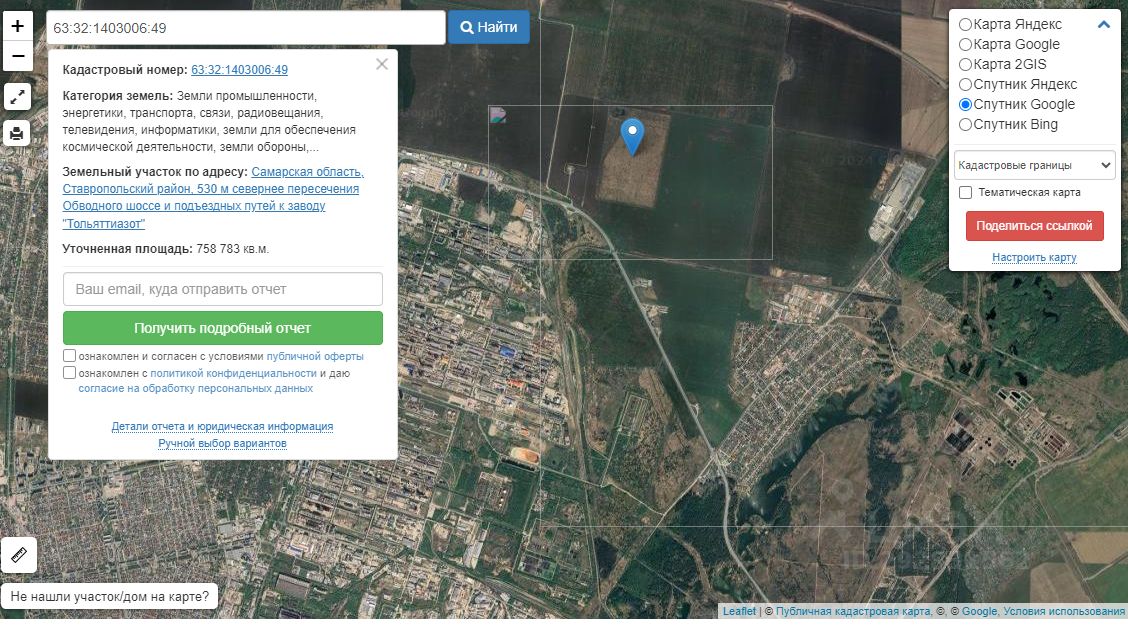Close the cadastral info panel
Image resolution: width=1128 pixels, height=627 pixels.
pos(382,64)
